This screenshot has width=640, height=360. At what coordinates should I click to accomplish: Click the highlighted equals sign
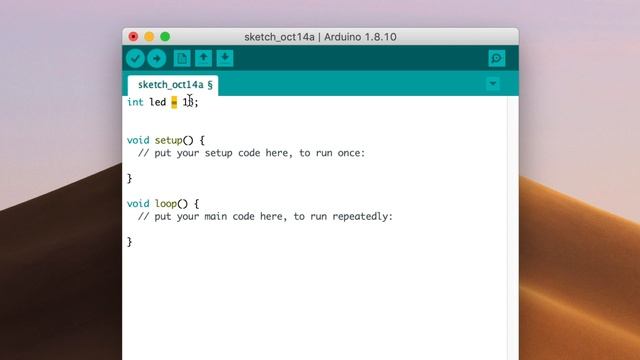[x=174, y=102]
